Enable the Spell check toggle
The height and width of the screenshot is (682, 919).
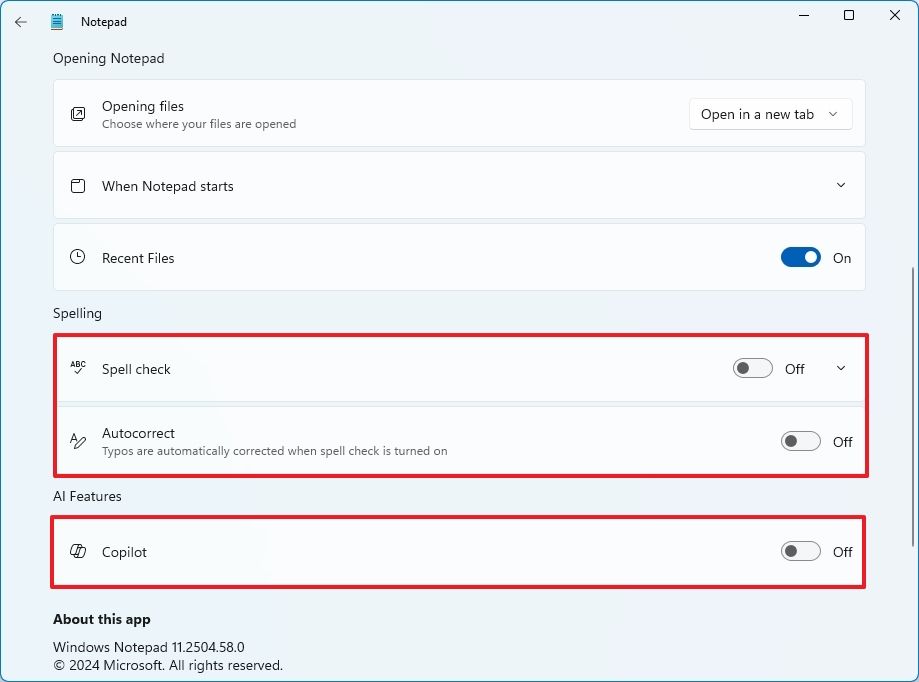(x=752, y=368)
